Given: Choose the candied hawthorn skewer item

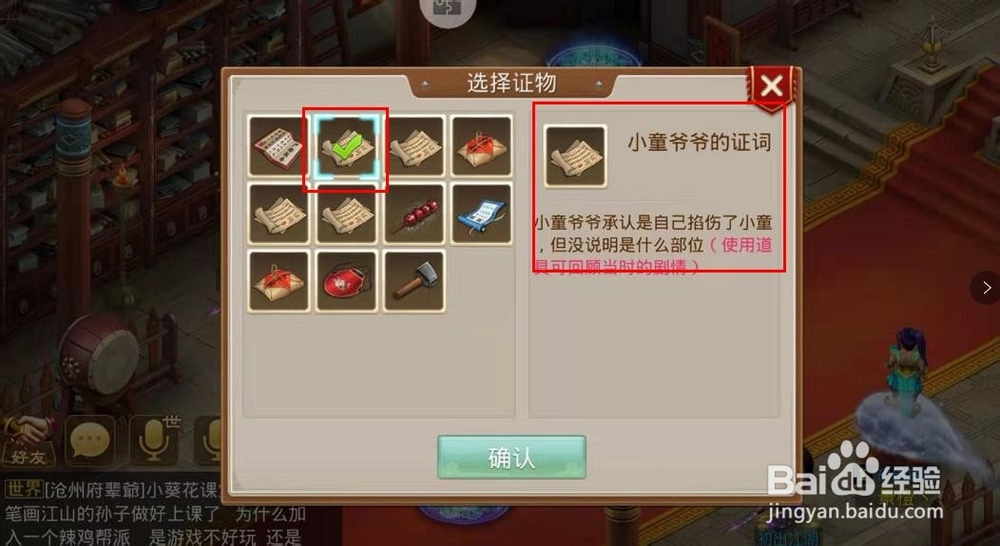Looking at the screenshot, I should (414, 214).
